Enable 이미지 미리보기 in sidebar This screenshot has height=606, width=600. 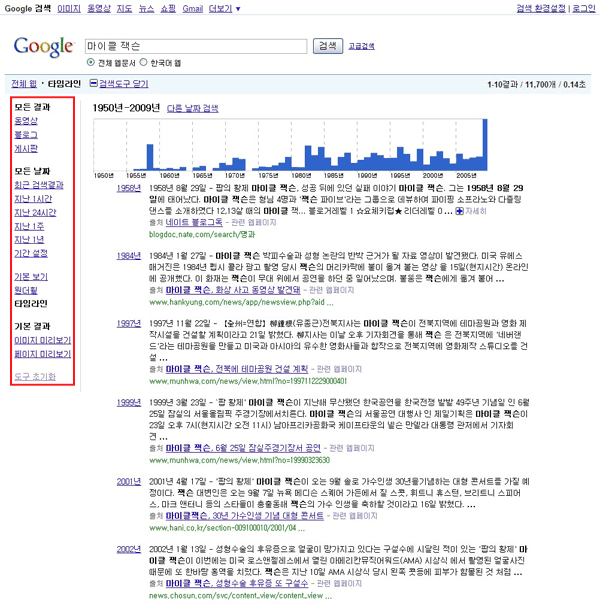pos(43,340)
